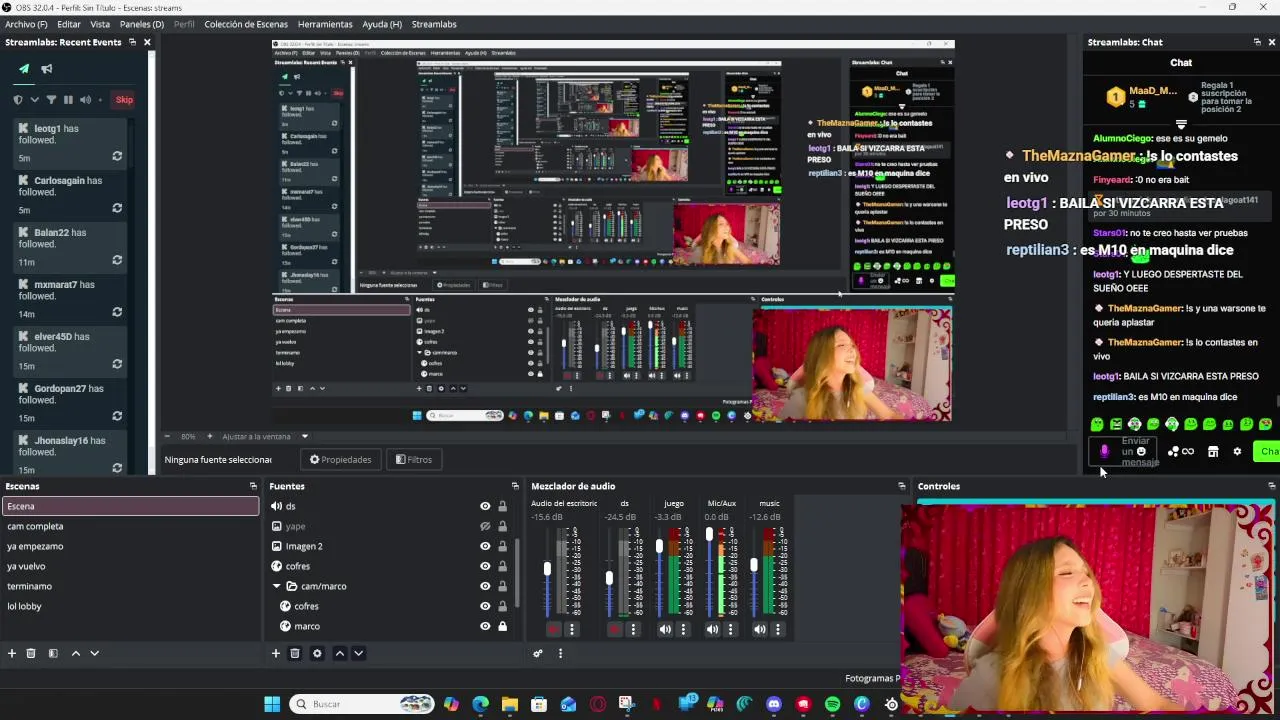This screenshot has height=720, width=1280.
Task: Toggle visibility of Imagen 2 source
Action: tap(485, 546)
